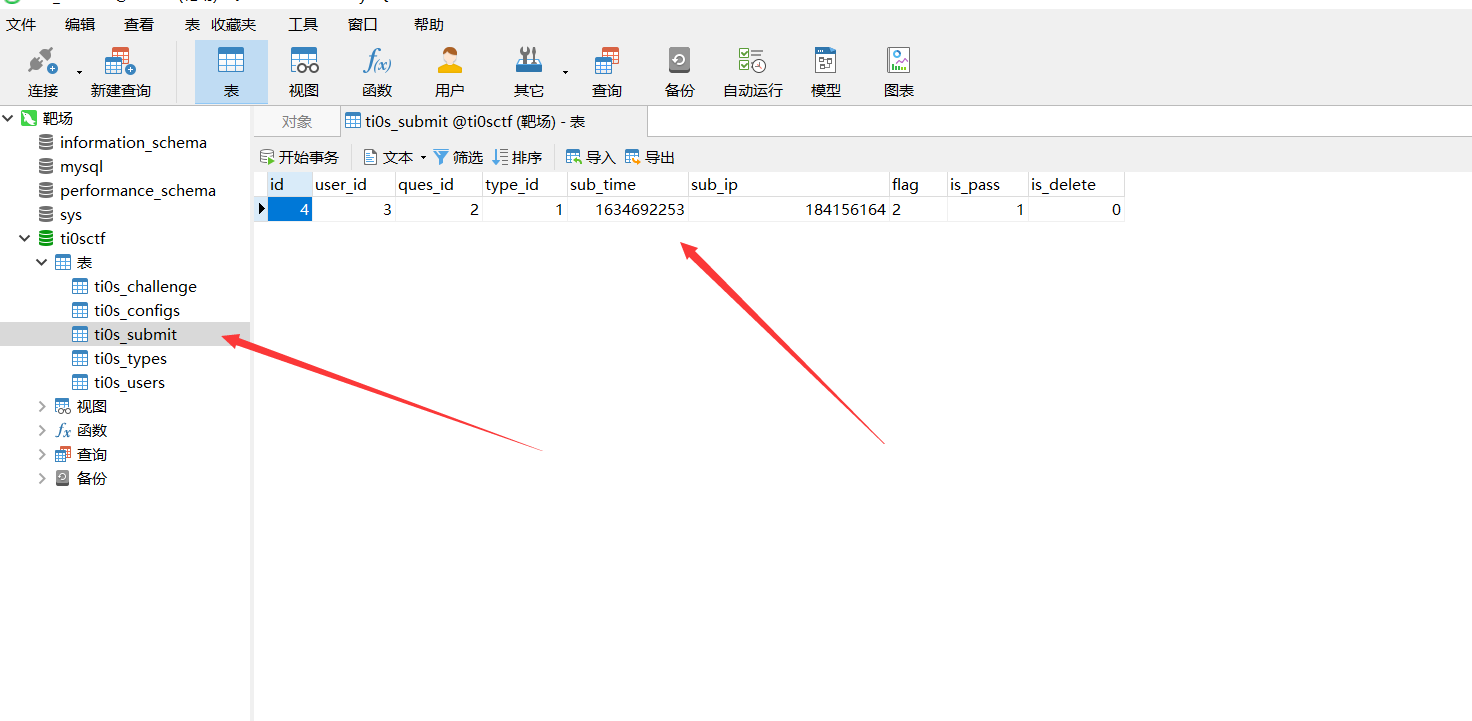Select cell with sub_time value 1634692253
The image size is (1472, 721).
(628, 210)
